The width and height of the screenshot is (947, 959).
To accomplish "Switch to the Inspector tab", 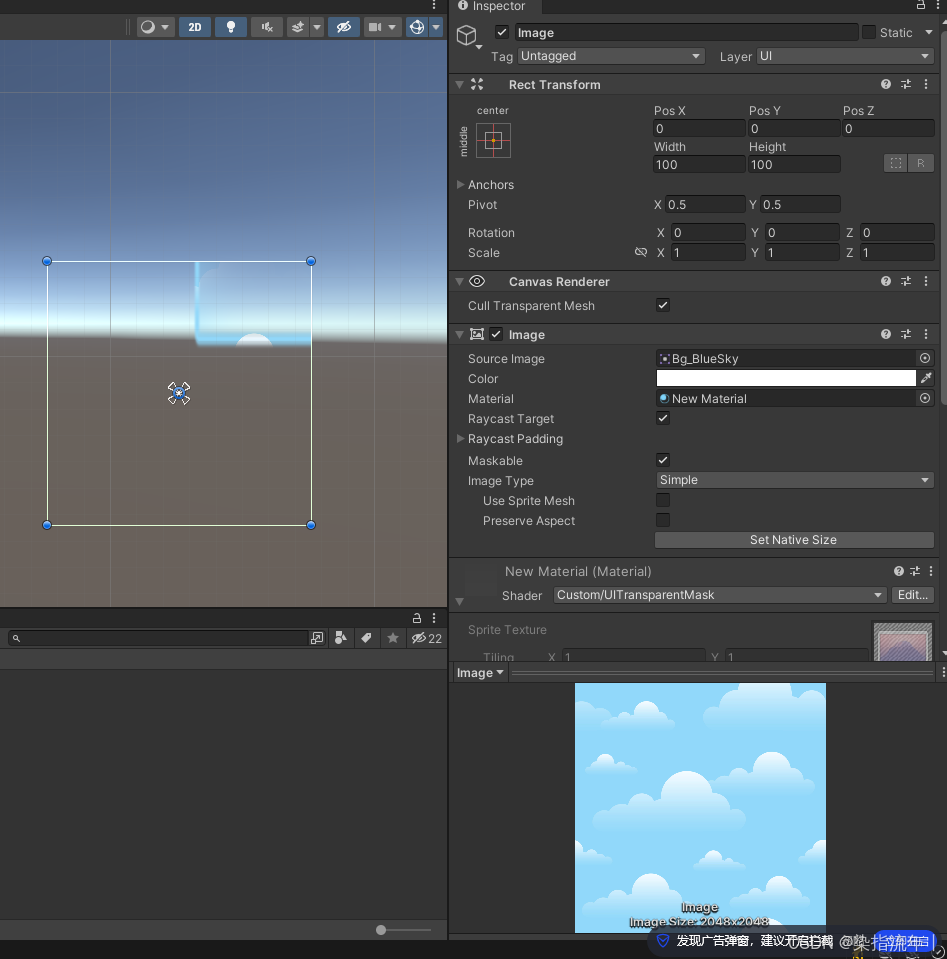I will 495,6.
